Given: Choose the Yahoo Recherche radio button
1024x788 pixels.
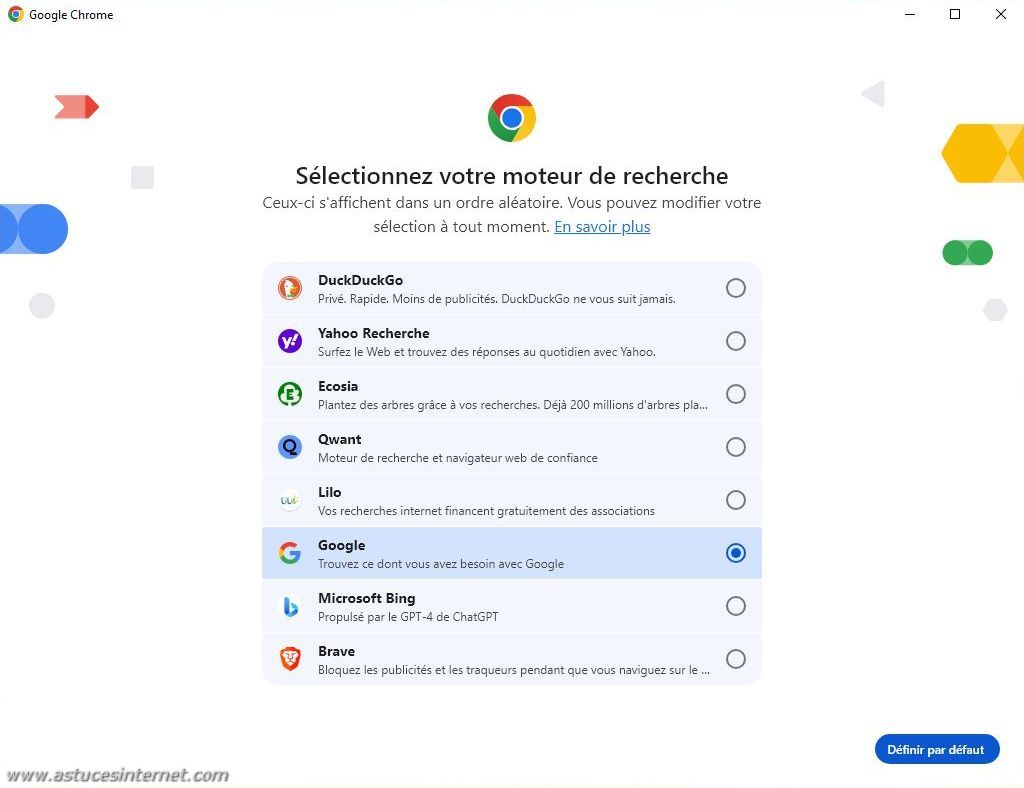Looking at the screenshot, I should (735, 341).
